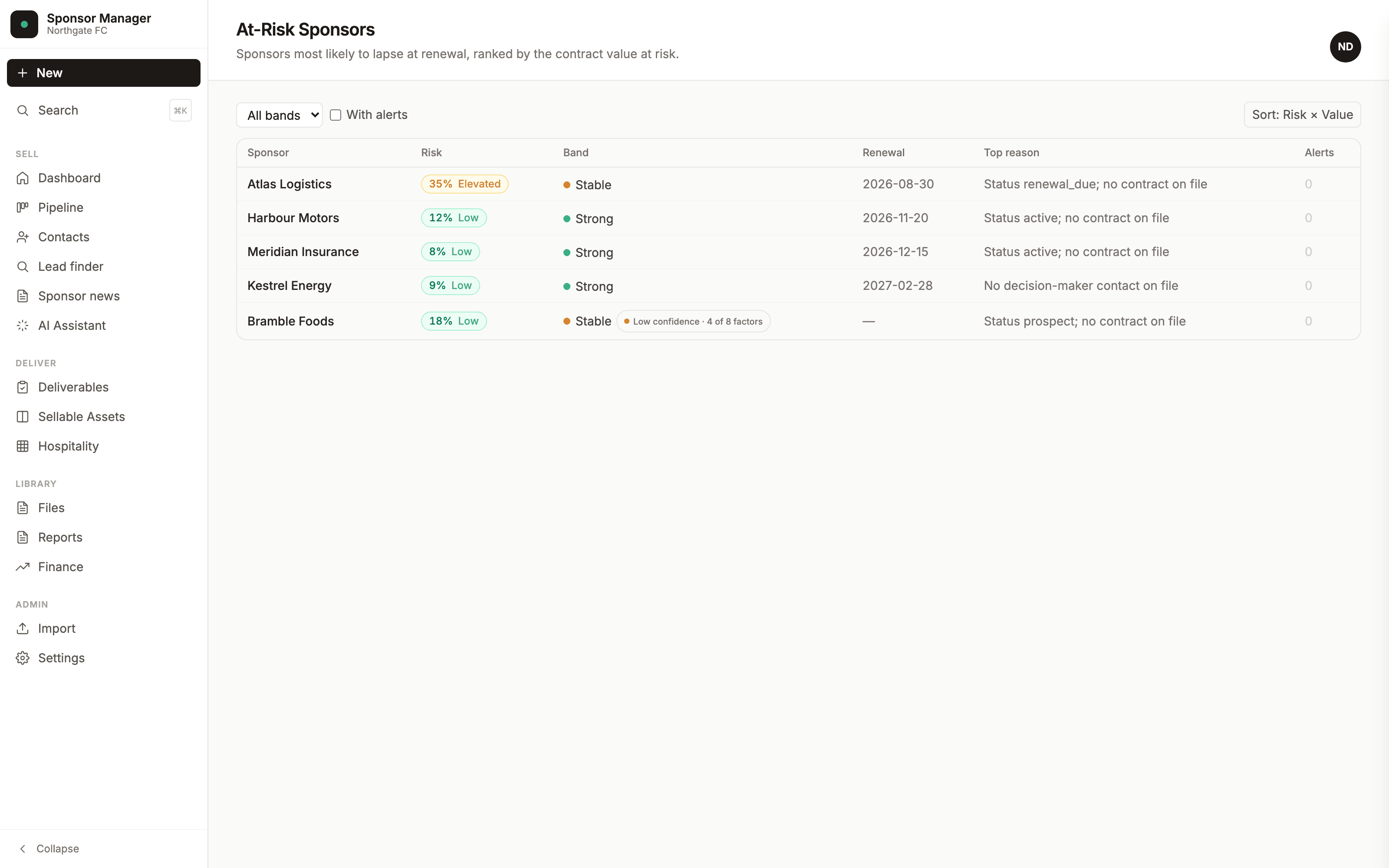The image size is (1389, 868).
Task: Click the renewal date 2027-02-28
Action: tap(898, 286)
